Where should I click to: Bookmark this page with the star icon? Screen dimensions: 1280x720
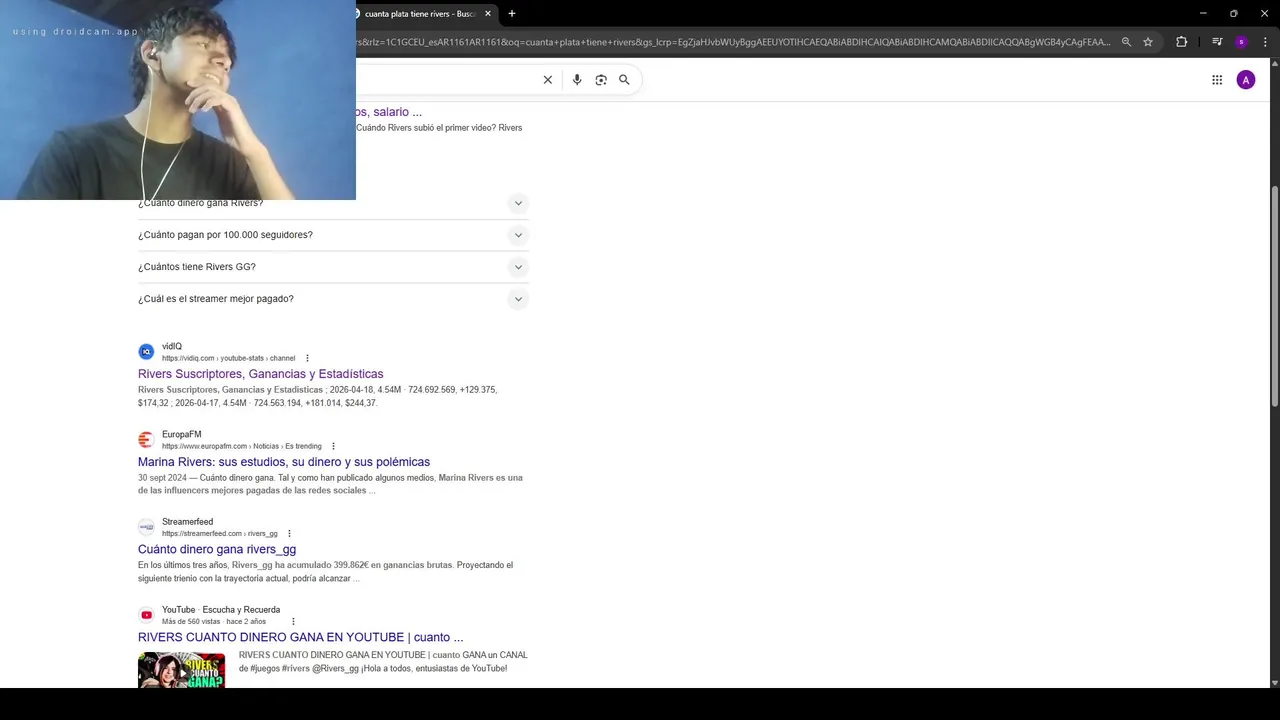coord(1148,42)
